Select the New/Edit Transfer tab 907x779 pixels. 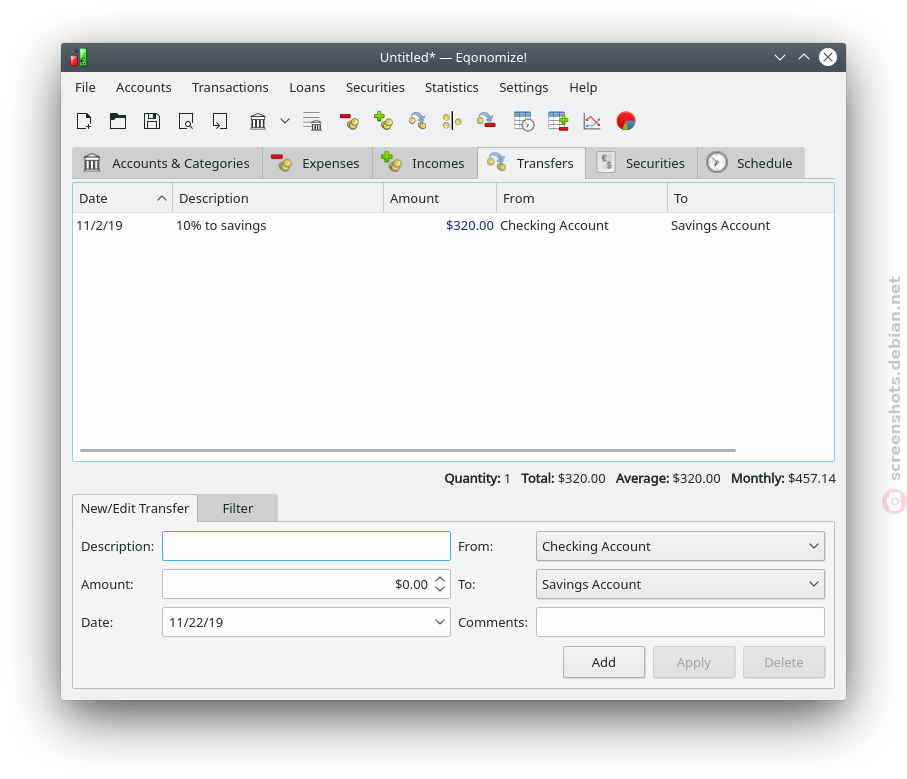coord(135,508)
